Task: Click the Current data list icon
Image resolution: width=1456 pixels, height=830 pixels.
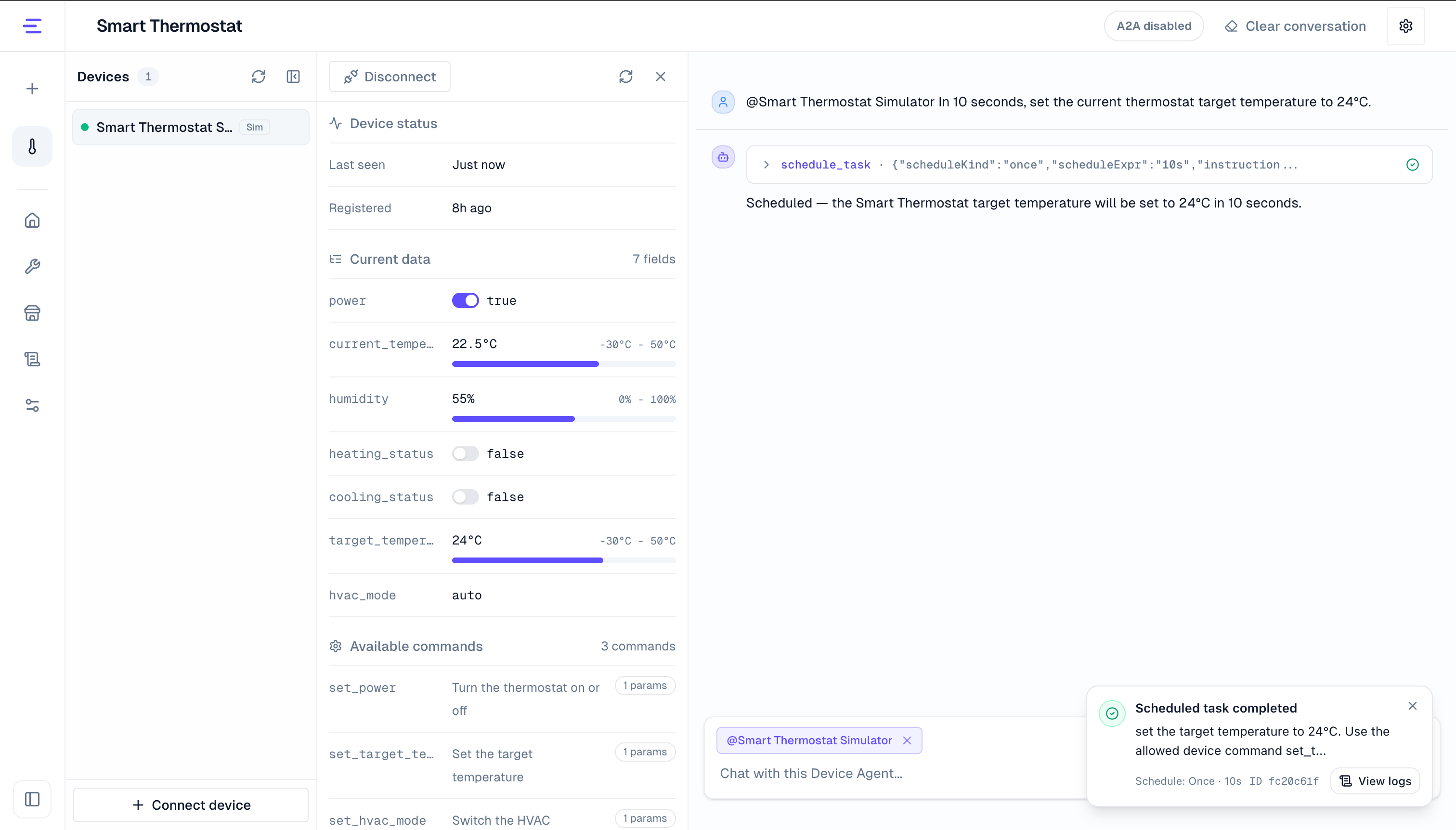Action: pyautogui.click(x=336, y=259)
